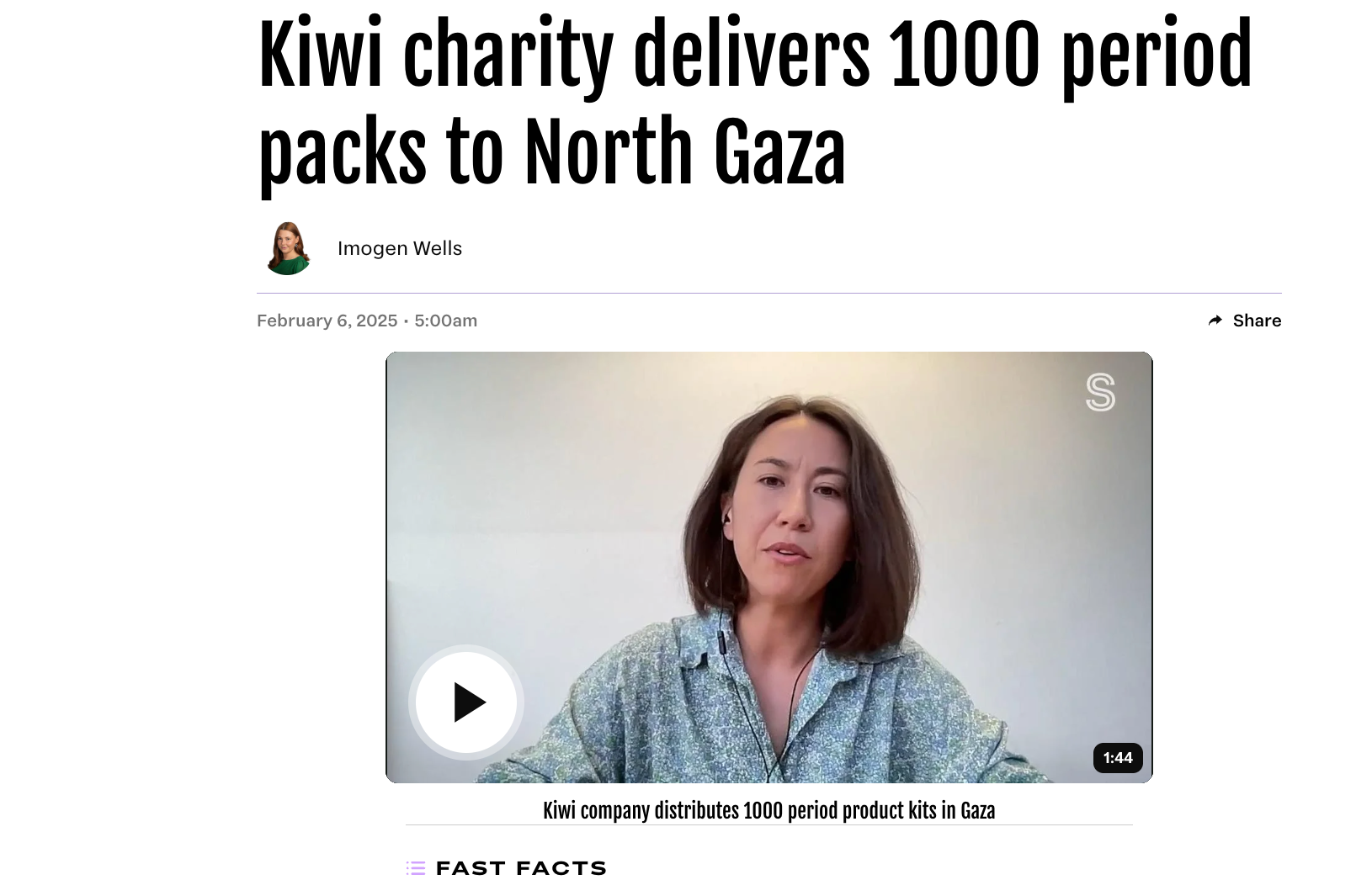Screen dimensions: 1372x880
Task: Click the word Kiwi in the main headline
Action: pyautogui.click(x=320, y=55)
